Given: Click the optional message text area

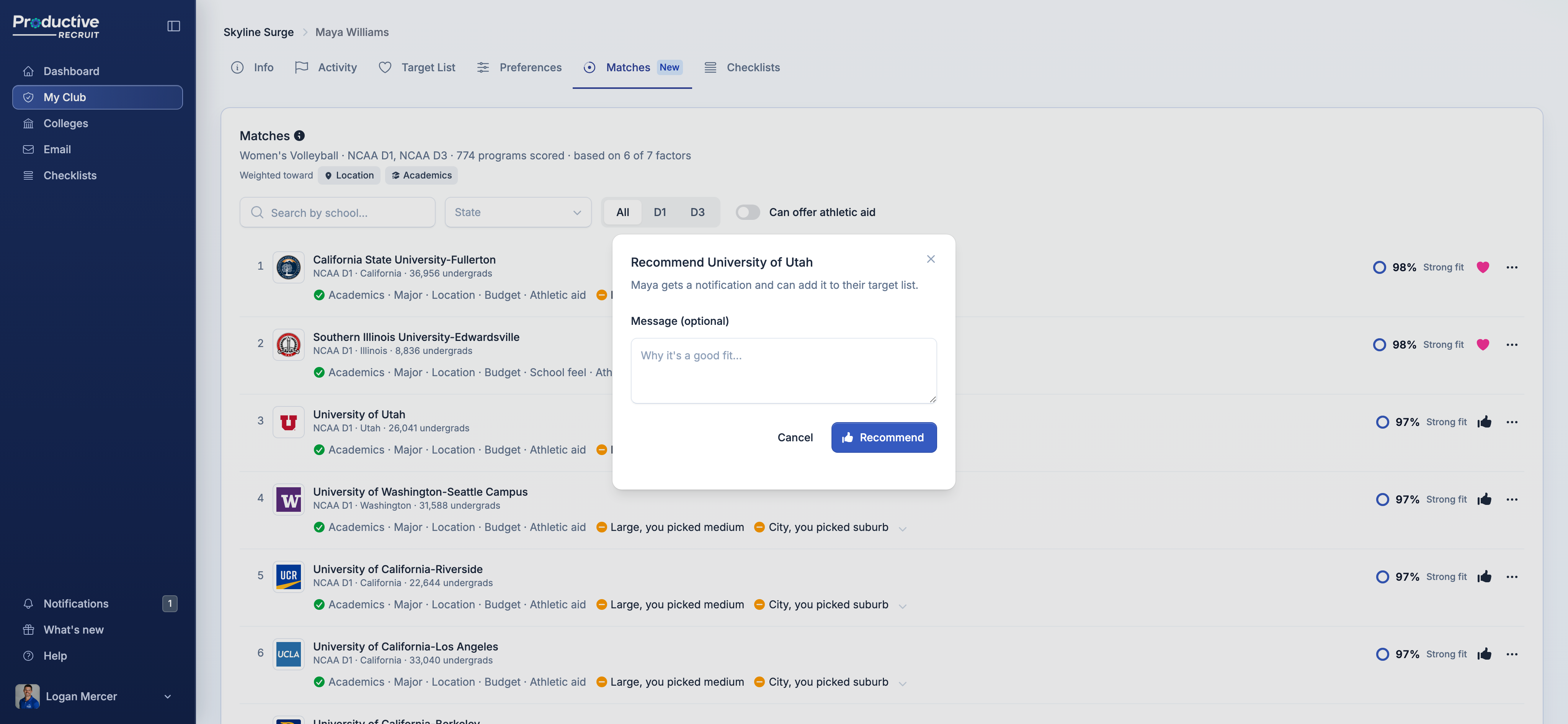Looking at the screenshot, I should click(783, 371).
